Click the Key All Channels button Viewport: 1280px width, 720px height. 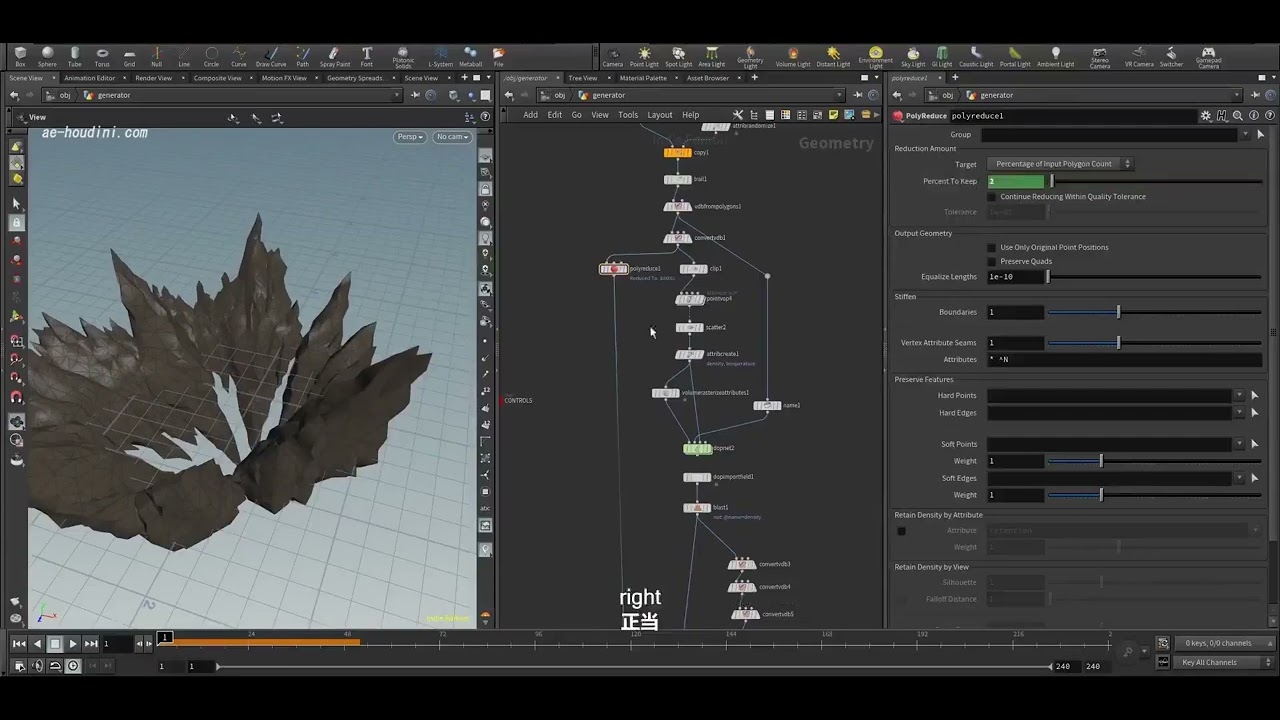pos(1210,662)
